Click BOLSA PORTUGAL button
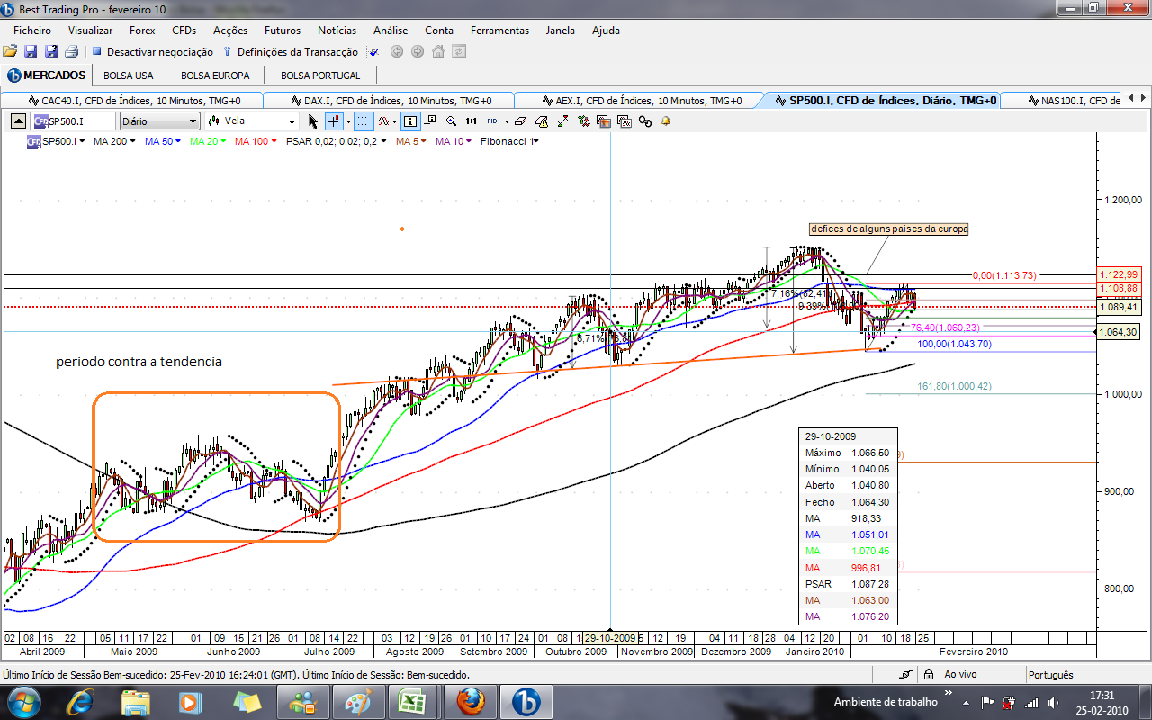The width and height of the screenshot is (1152, 720). point(320,76)
